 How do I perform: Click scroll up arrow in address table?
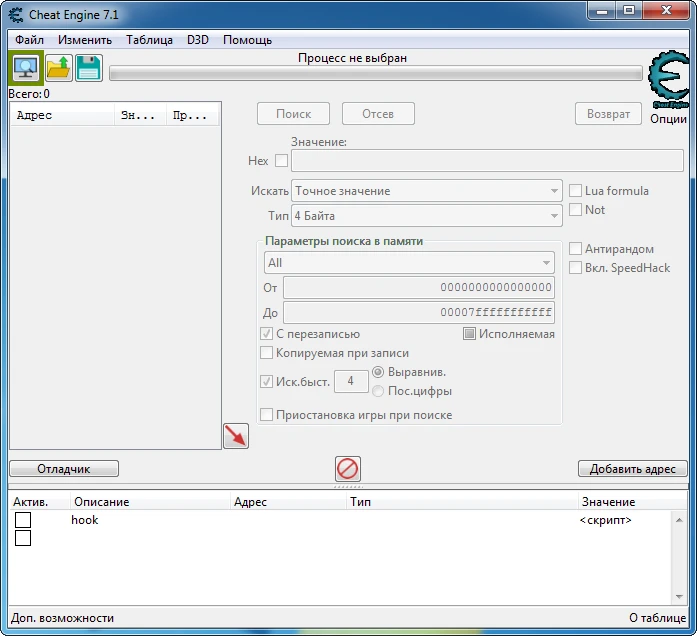679,520
